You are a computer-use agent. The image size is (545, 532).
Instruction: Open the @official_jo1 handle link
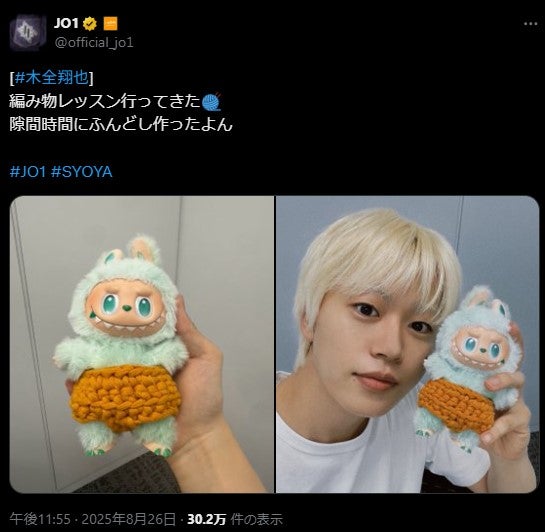(x=94, y=43)
